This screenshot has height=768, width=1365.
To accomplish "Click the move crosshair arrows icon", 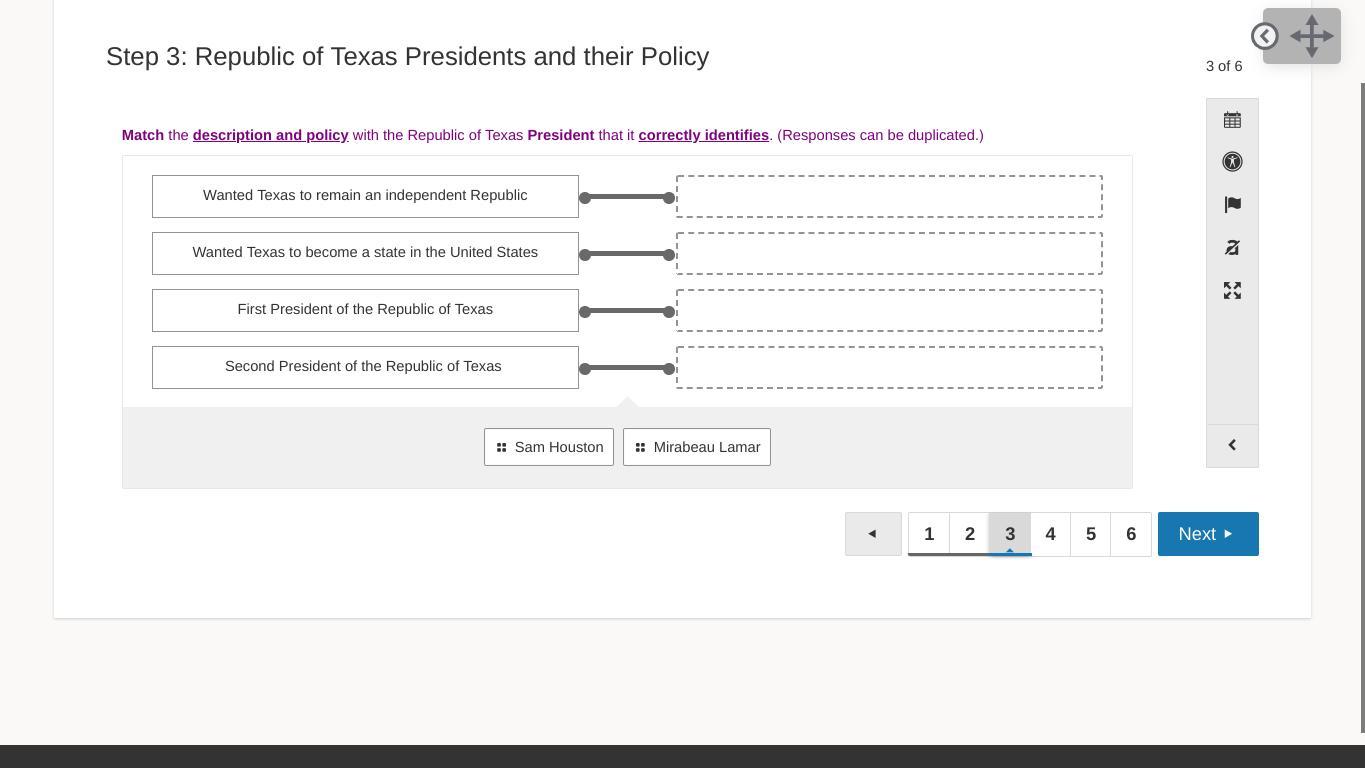I will 1312,36.
